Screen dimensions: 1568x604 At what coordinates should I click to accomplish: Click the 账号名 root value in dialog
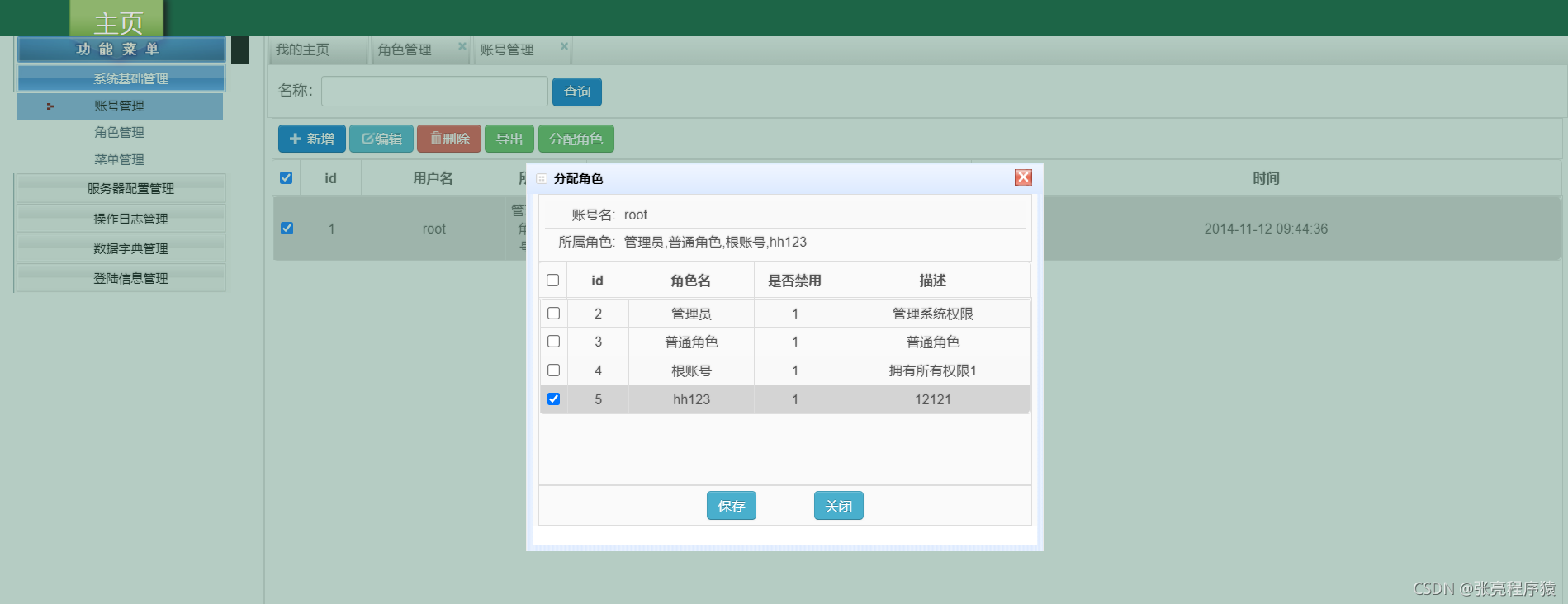(636, 215)
